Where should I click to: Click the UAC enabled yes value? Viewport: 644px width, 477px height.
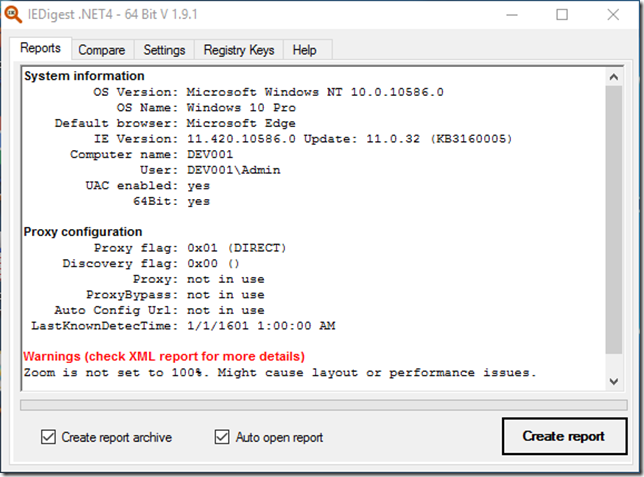[198, 186]
